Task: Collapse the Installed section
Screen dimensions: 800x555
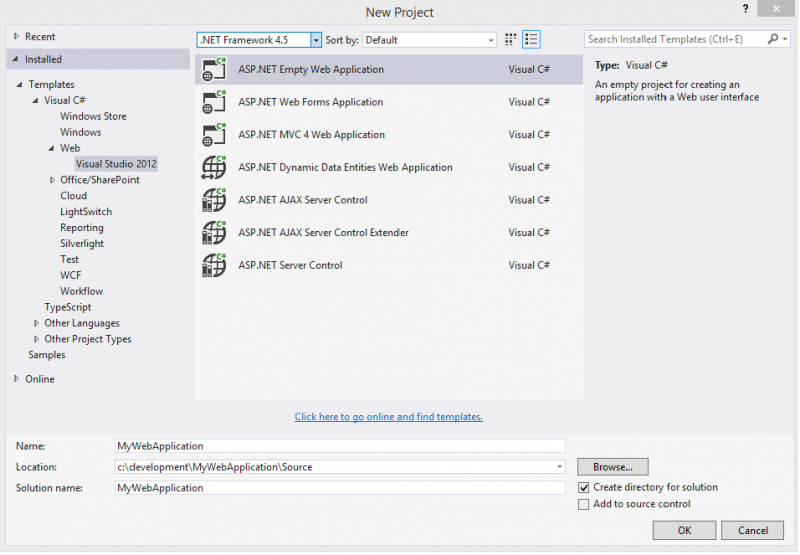Action: [16, 59]
